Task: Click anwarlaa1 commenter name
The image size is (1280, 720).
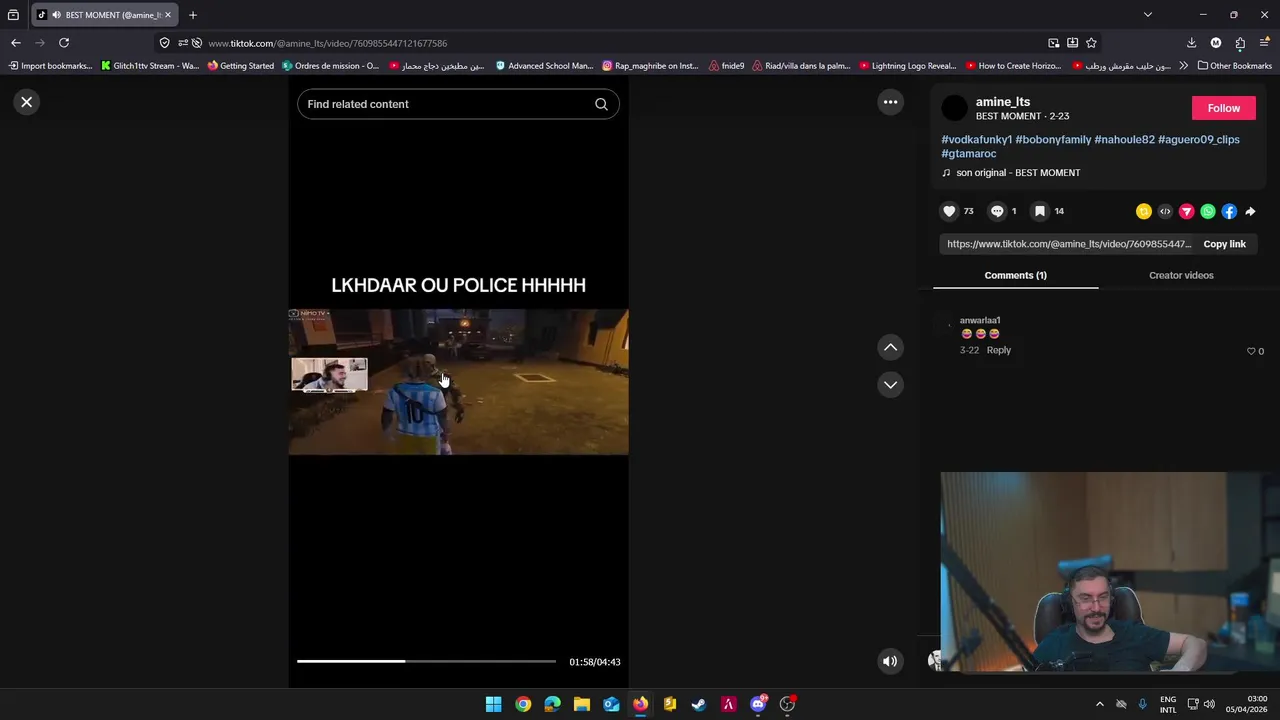Action: pos(980,320)
